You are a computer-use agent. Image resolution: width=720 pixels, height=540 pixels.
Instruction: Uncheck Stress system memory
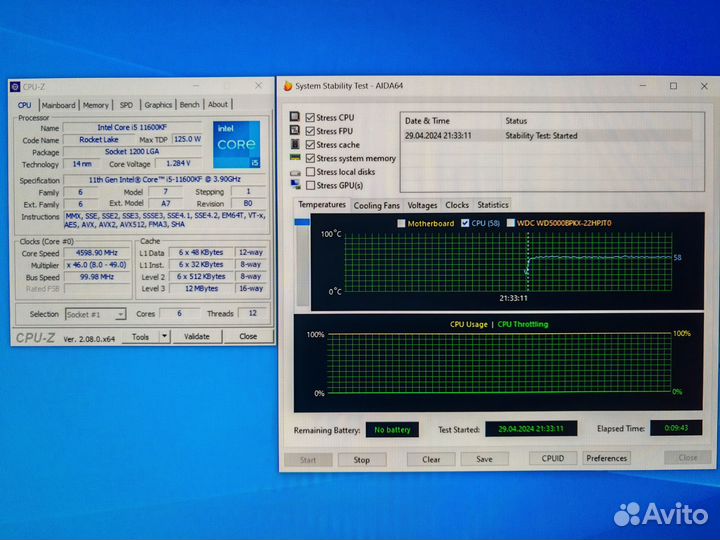click(310, 158)
